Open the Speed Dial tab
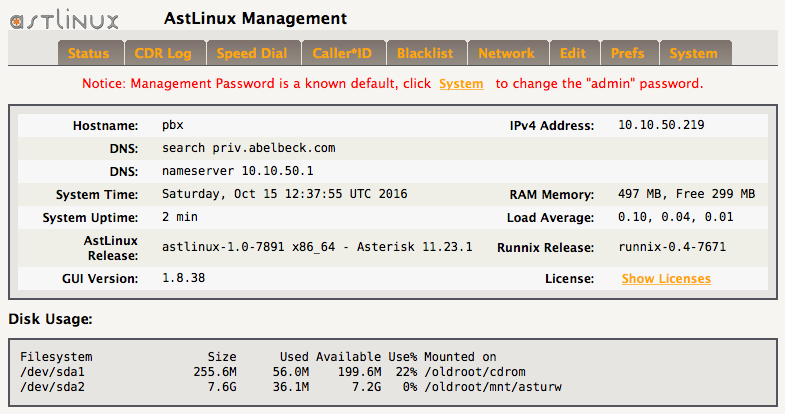The image size is (785, 414). tap(252, 53)
